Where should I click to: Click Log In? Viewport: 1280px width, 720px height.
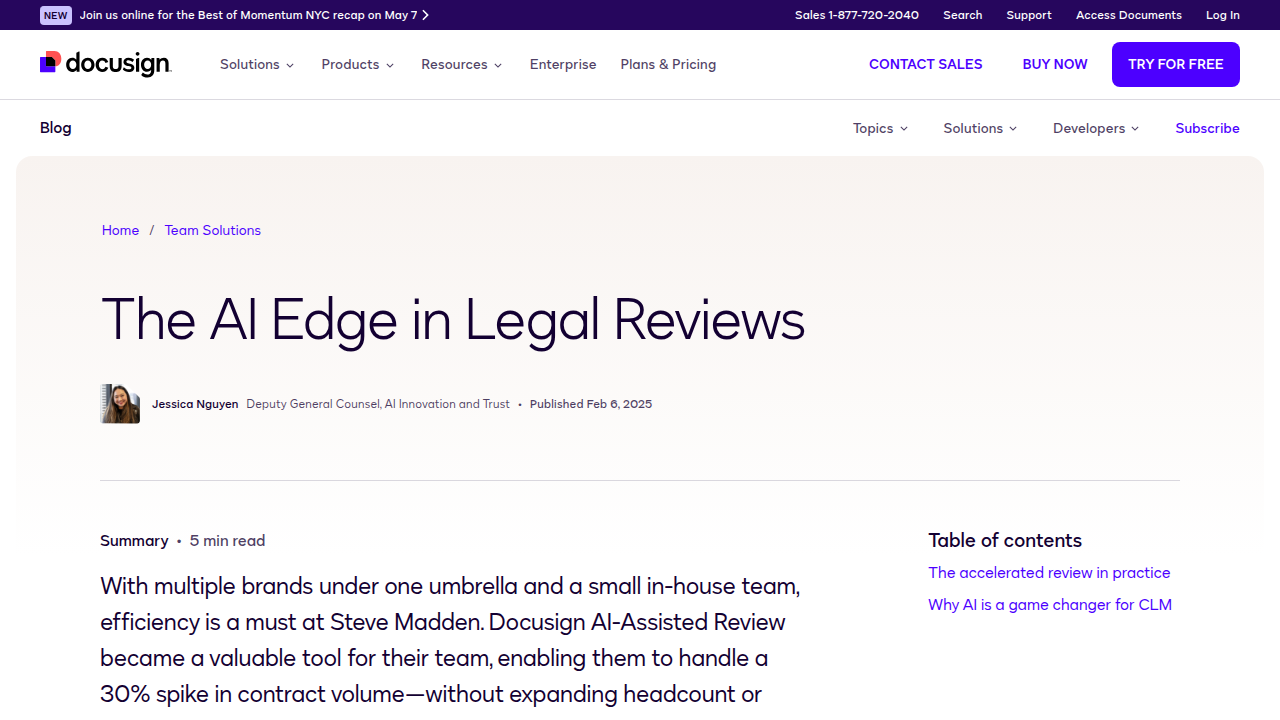pyautogui.click(x=1223, y=15)
